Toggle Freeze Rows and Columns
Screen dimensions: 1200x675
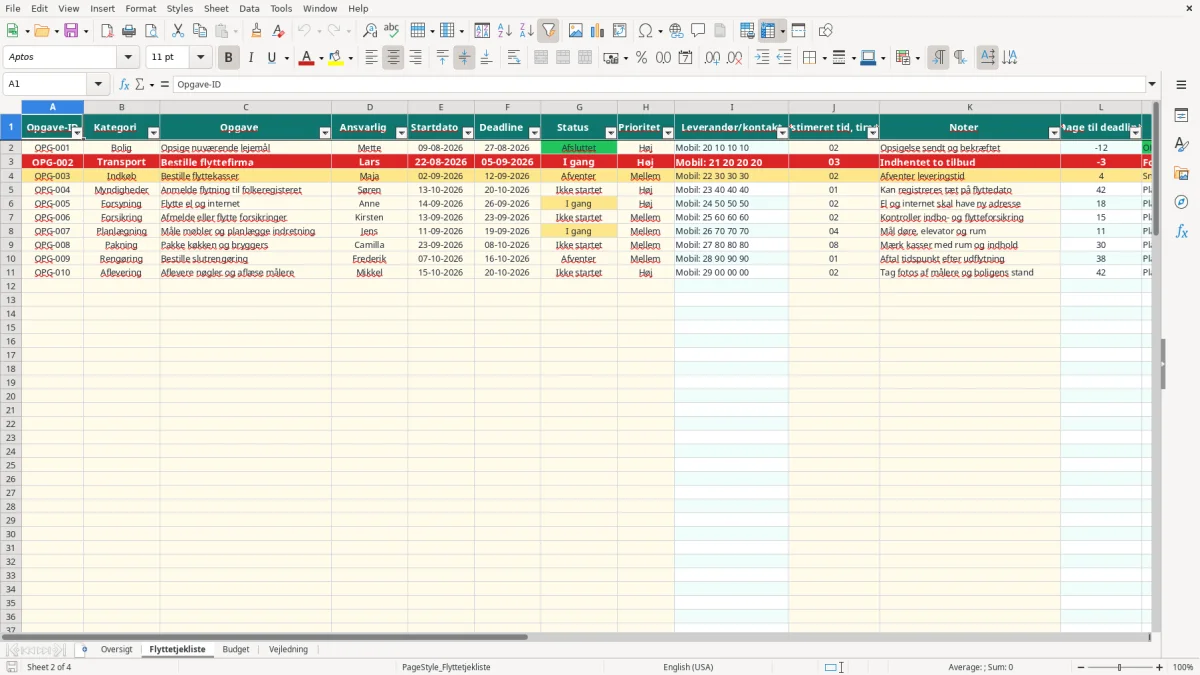(768, 31)
